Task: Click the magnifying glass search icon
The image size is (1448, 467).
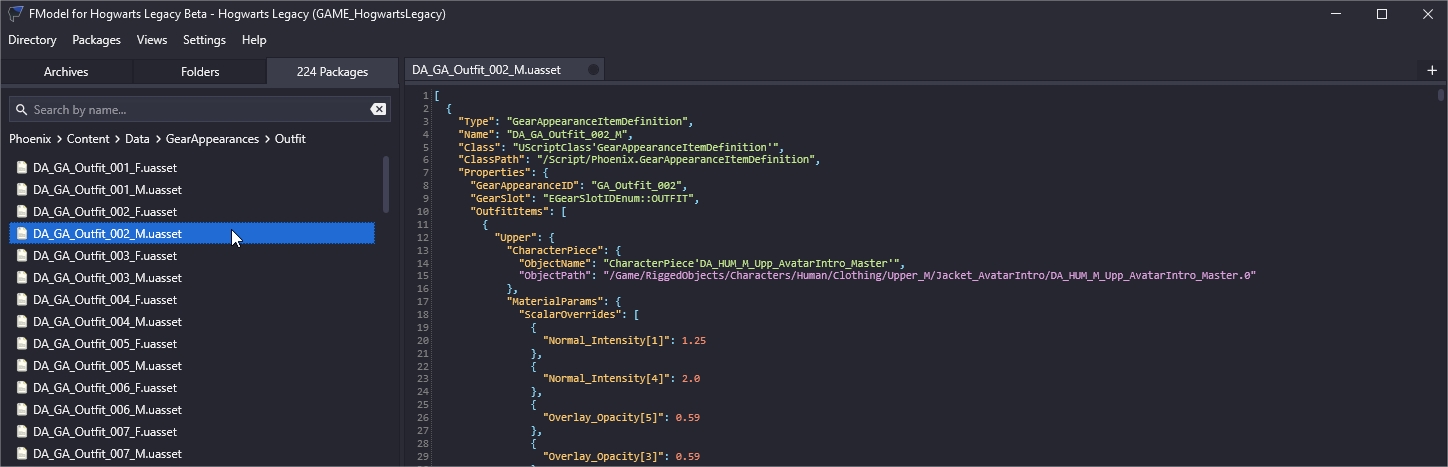Action: (x=20, y=109)
